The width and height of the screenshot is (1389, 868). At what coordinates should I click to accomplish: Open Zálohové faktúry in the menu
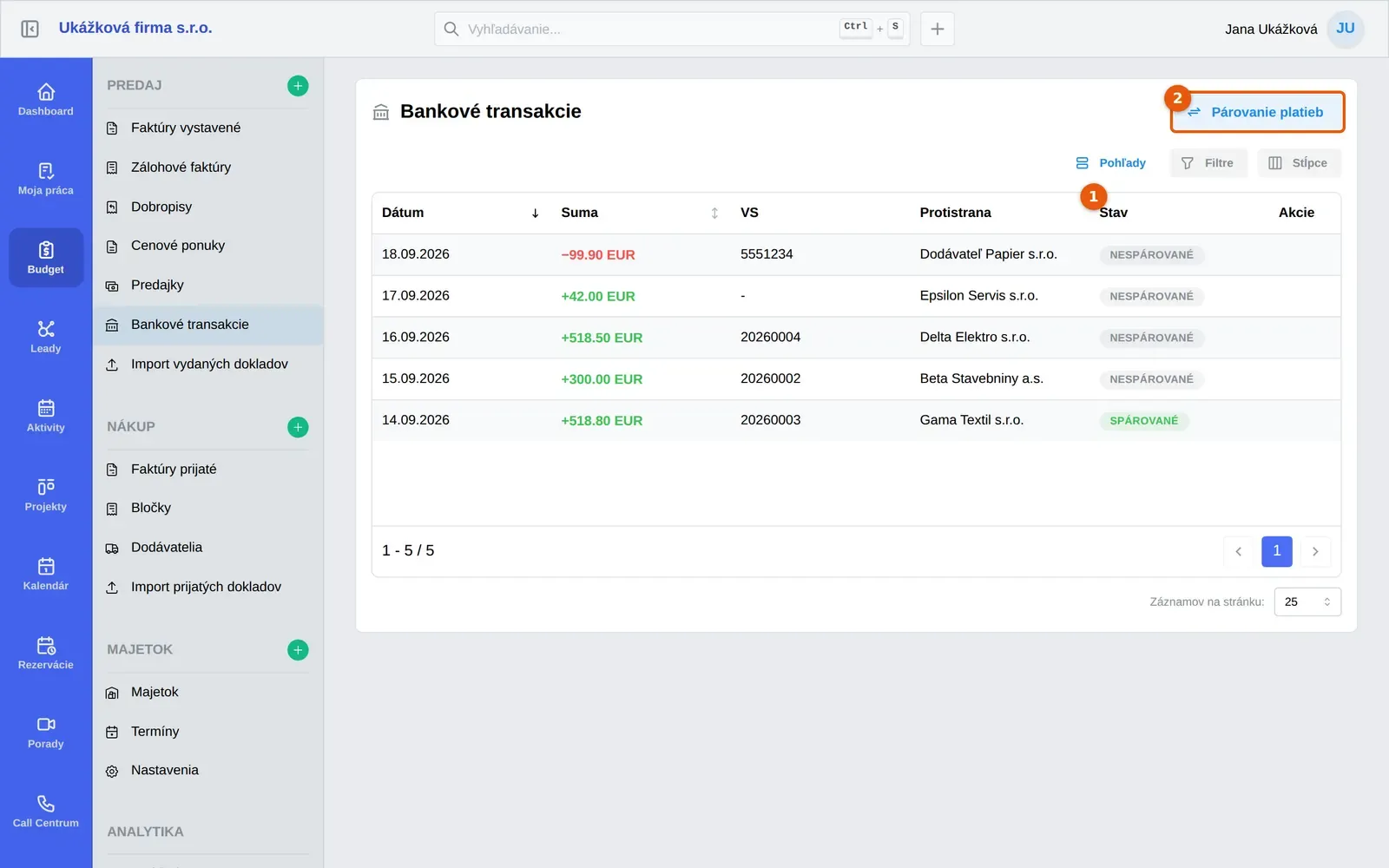coord(207,168)
